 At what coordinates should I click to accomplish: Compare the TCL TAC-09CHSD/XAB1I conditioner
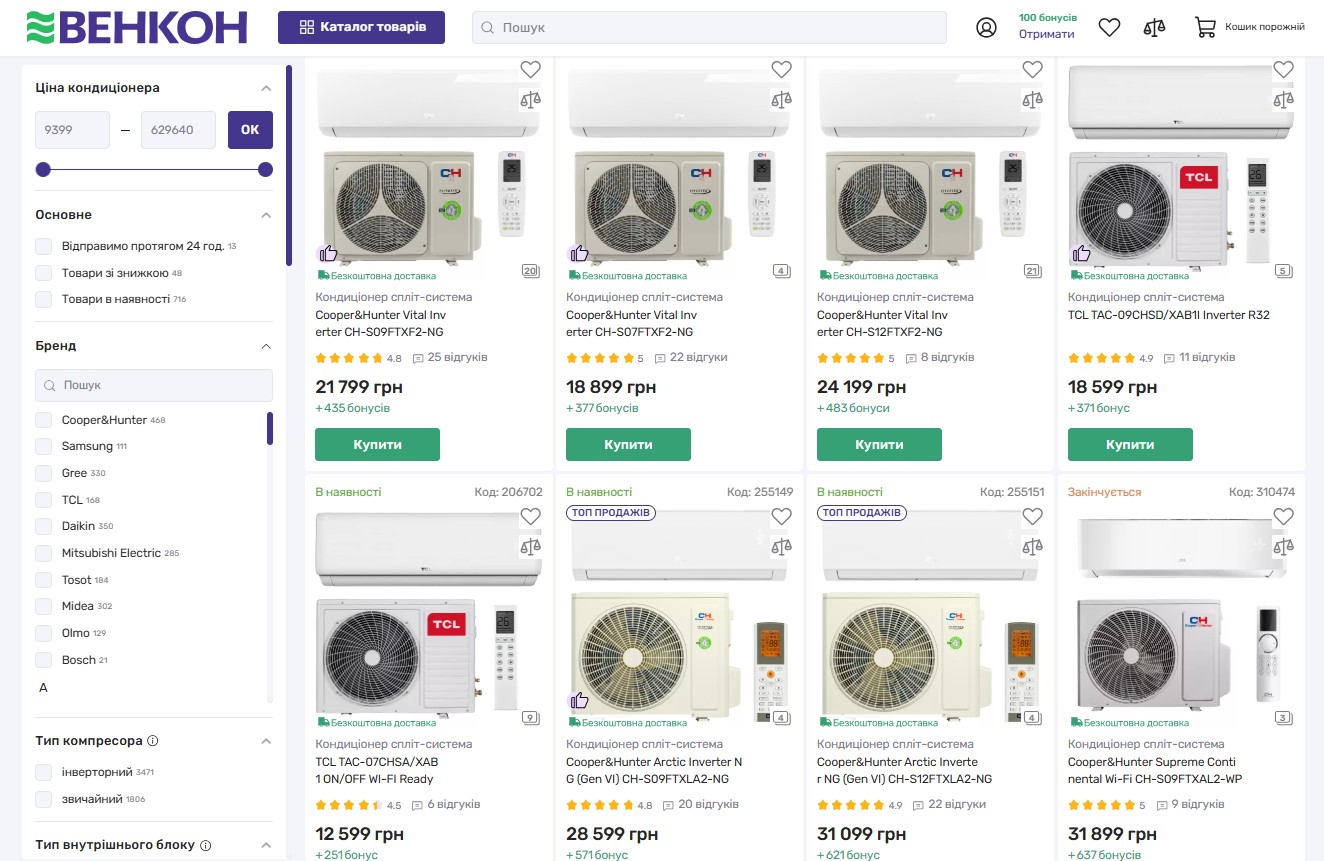pyautogui.click(x=1283, y=99)
